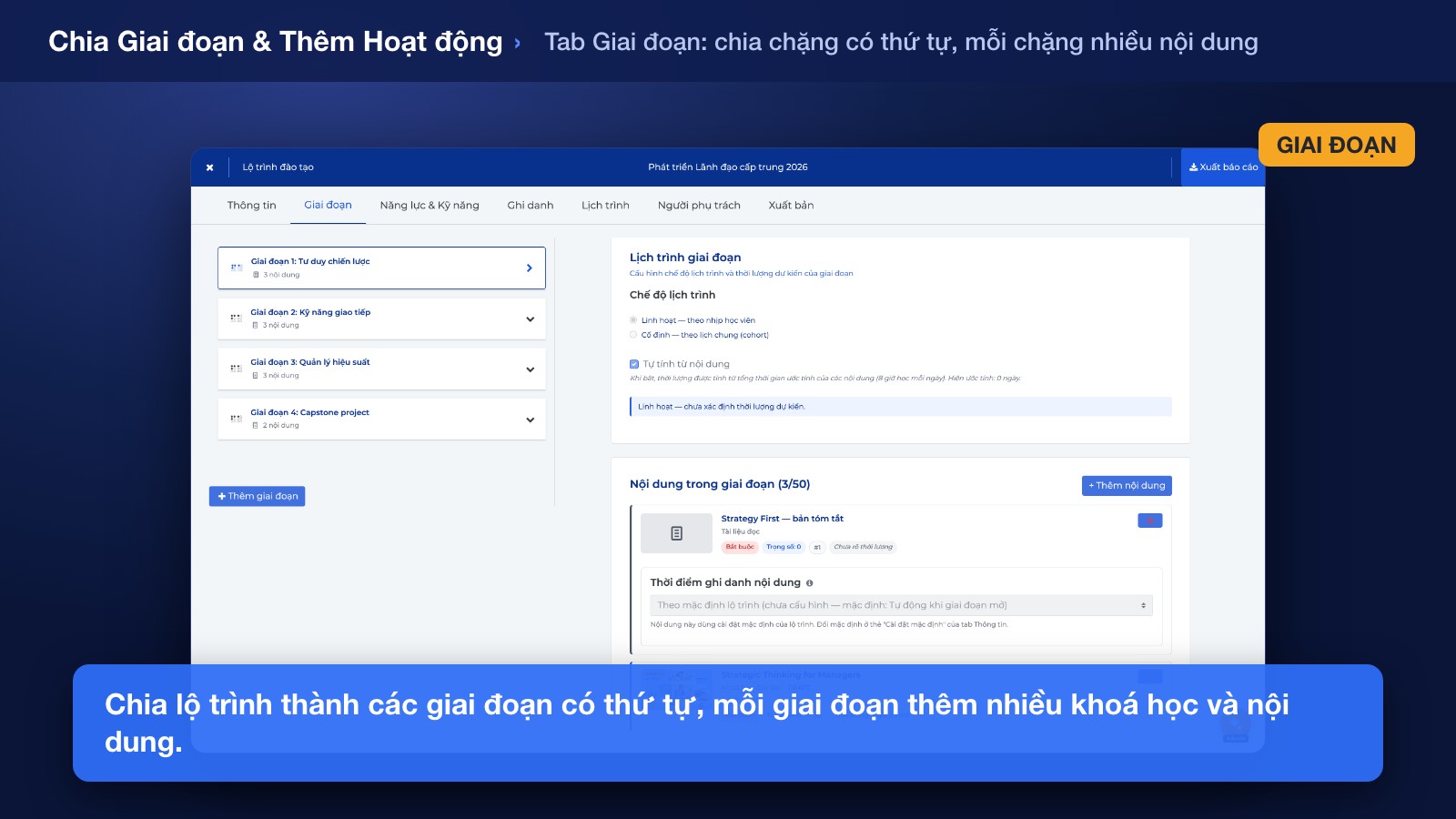This screenshot has height=819, width=1456.
Task: Select 'Giai đoạn 2: Kỹ năng giao tiếp' title
Action: pos(310,312)
